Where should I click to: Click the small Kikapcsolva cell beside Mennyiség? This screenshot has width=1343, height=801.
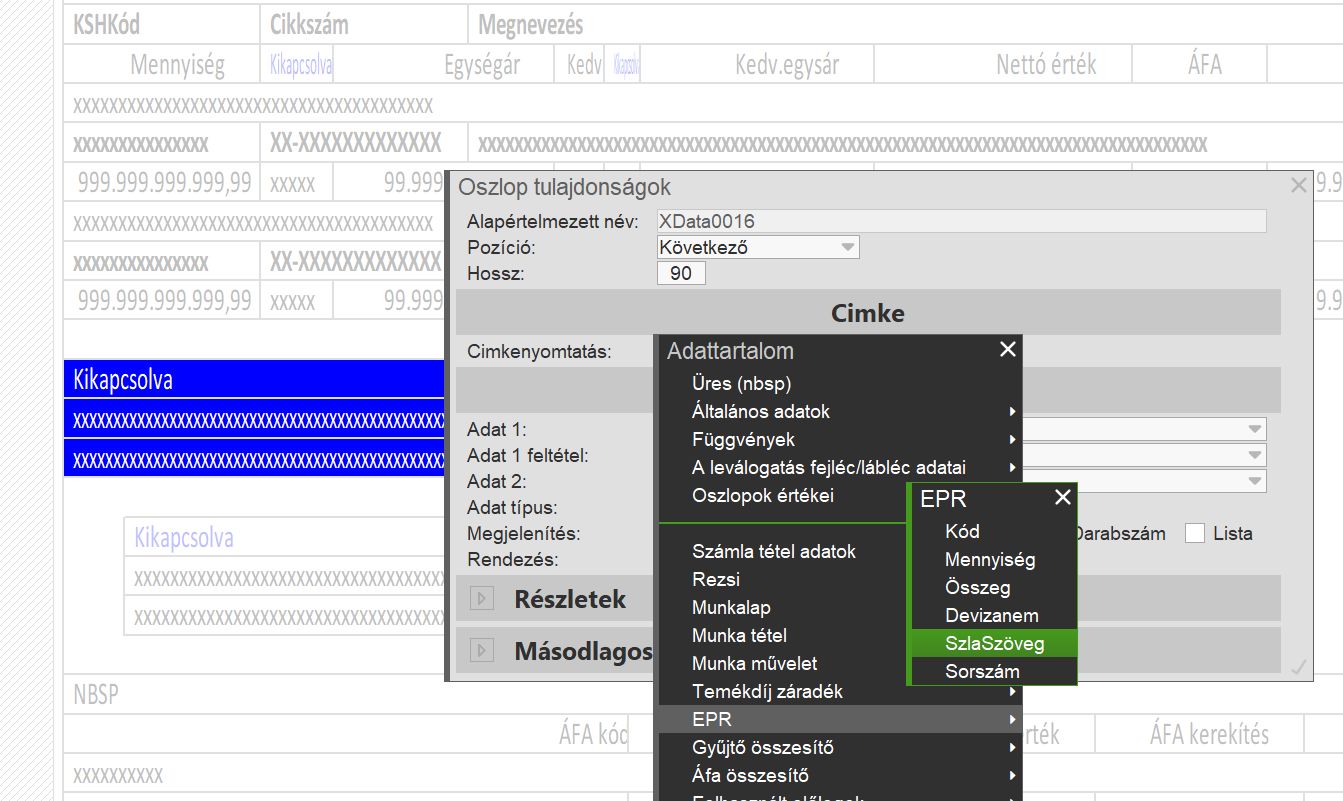click(297, 65)
